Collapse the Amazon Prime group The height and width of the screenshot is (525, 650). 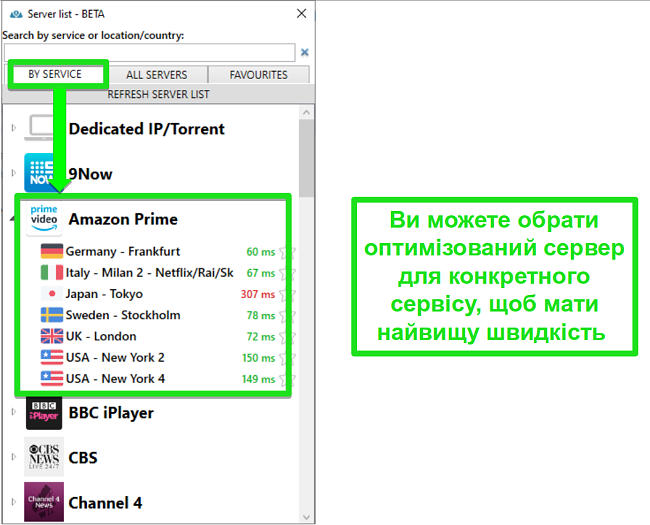(13, 219)
